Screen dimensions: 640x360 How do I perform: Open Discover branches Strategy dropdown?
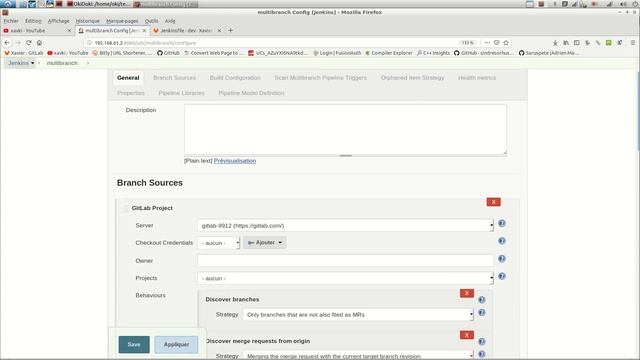coord(358,315)
